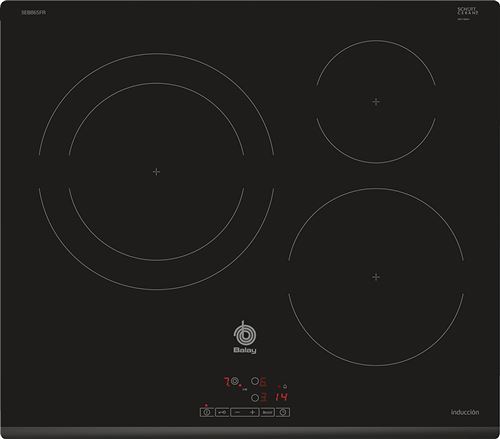Select the front right zone key
The width and height of the screenshot is (500, 439).
(x=255, y=397)
